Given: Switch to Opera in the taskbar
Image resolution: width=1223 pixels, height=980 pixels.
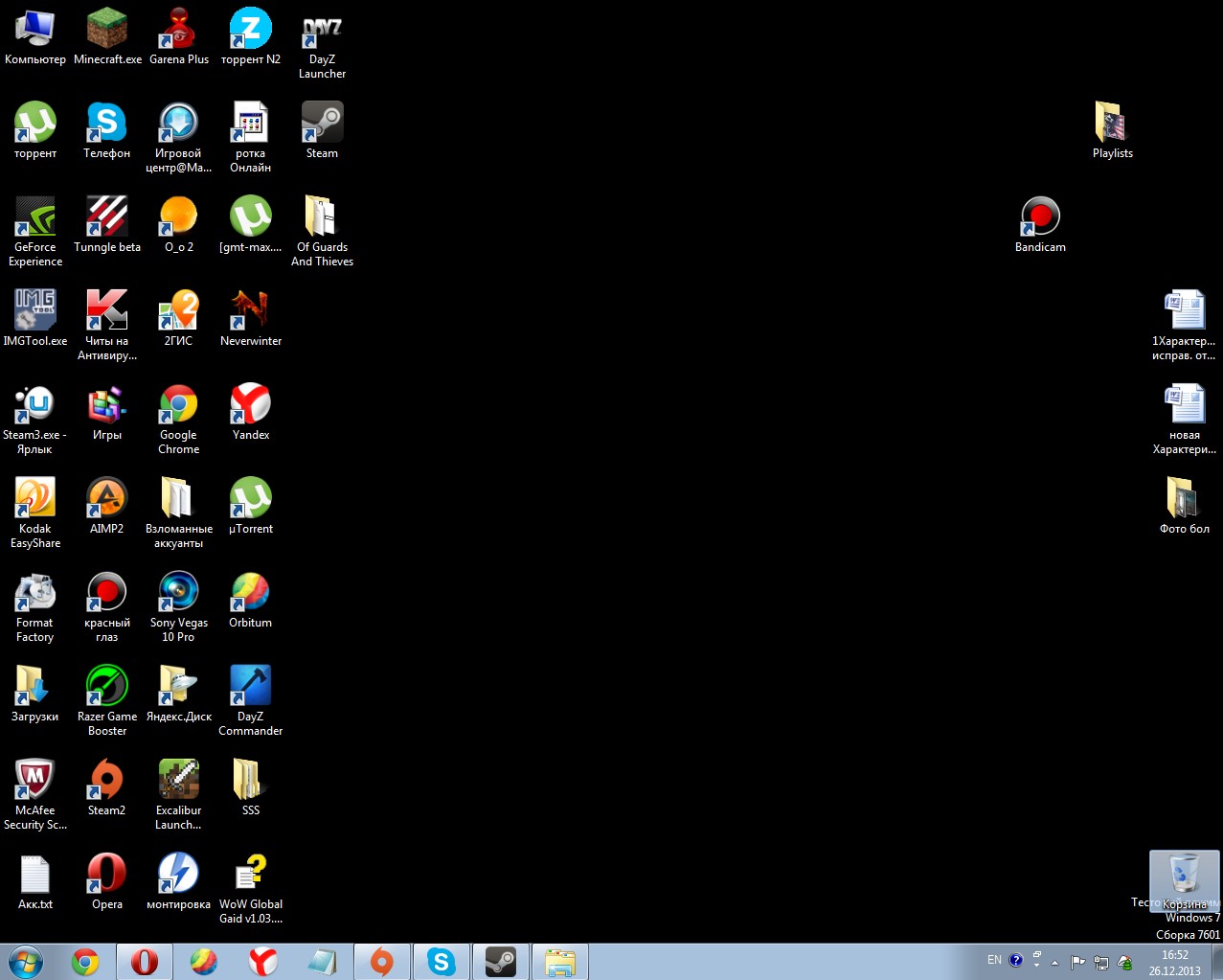Looking at the screenshot, I should tap(145, 962).
